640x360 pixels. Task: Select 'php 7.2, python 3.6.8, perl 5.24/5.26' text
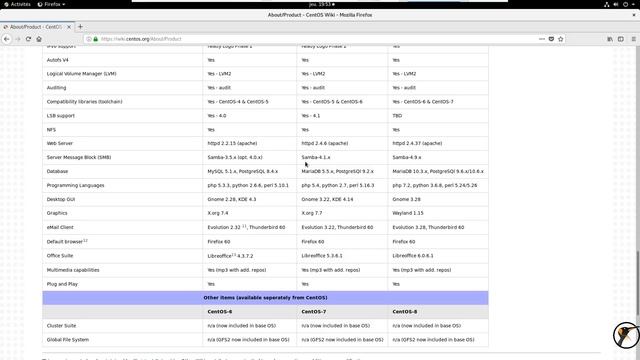pyautogui.click(x=435, y=185)
